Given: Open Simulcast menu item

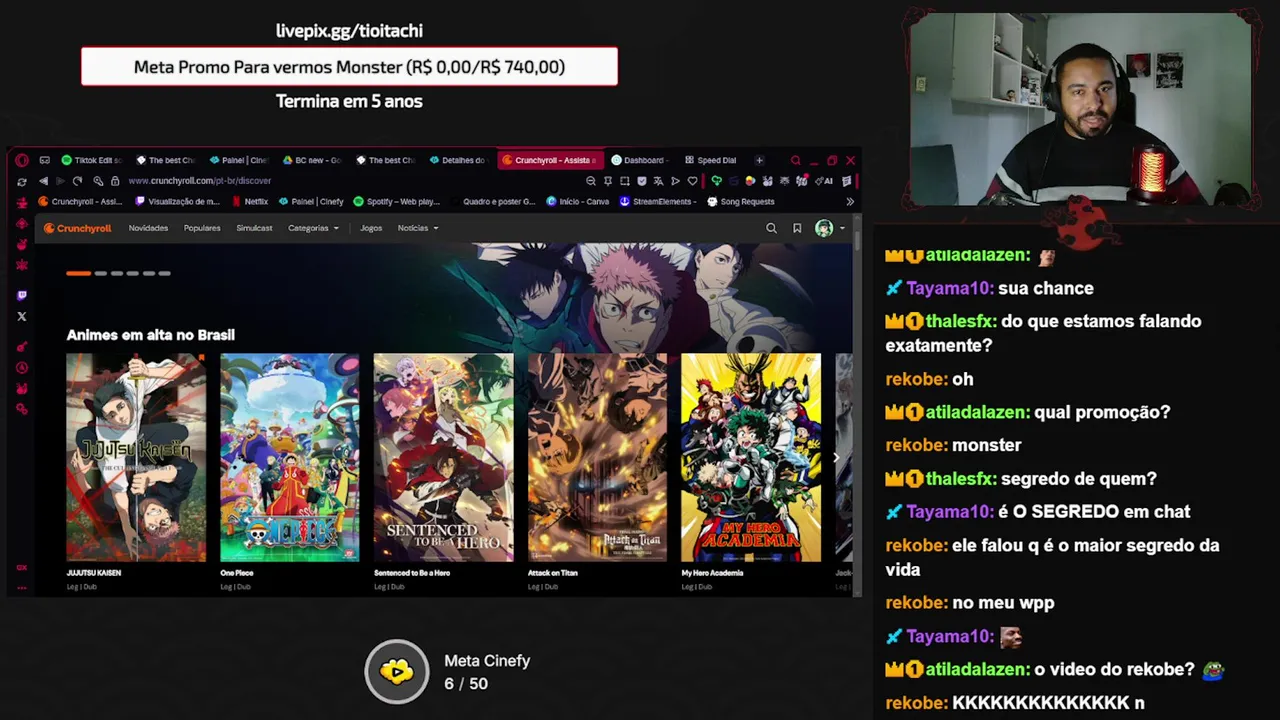Looking at the screenshot, I should [254, 228].
